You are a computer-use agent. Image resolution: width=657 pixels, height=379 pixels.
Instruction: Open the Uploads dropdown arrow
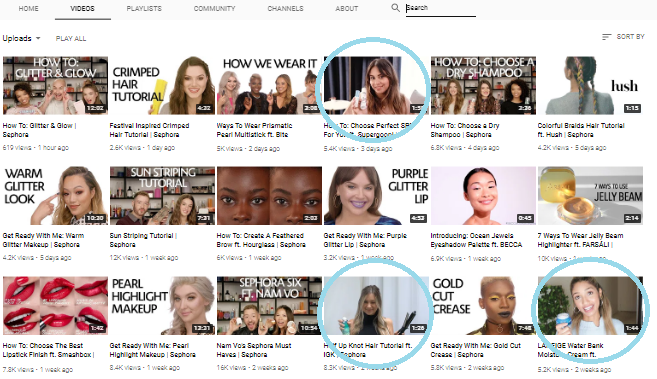[x=38, y=38]
